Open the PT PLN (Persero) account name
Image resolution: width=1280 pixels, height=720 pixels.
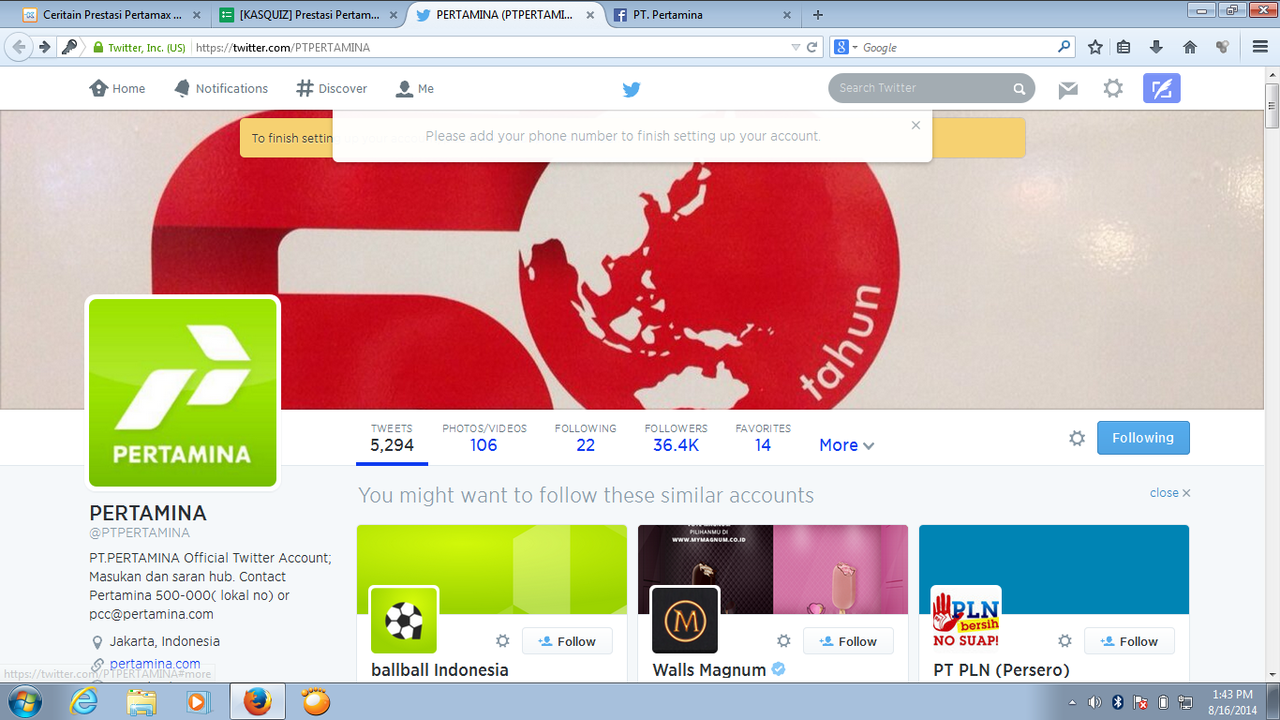tap(1001, 670)
